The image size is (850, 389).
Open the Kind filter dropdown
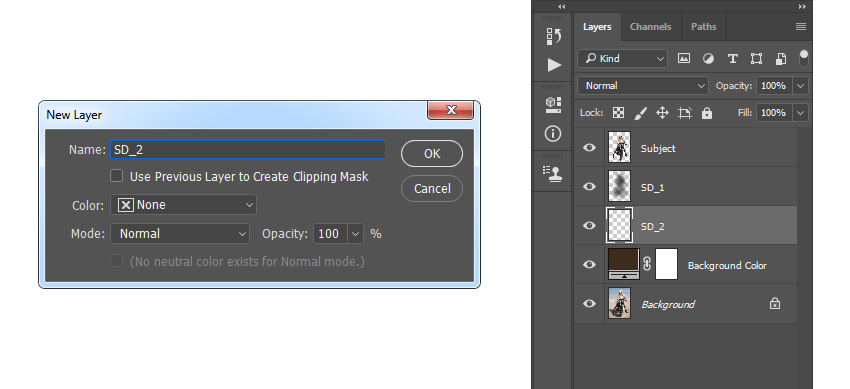coord(622,59)
